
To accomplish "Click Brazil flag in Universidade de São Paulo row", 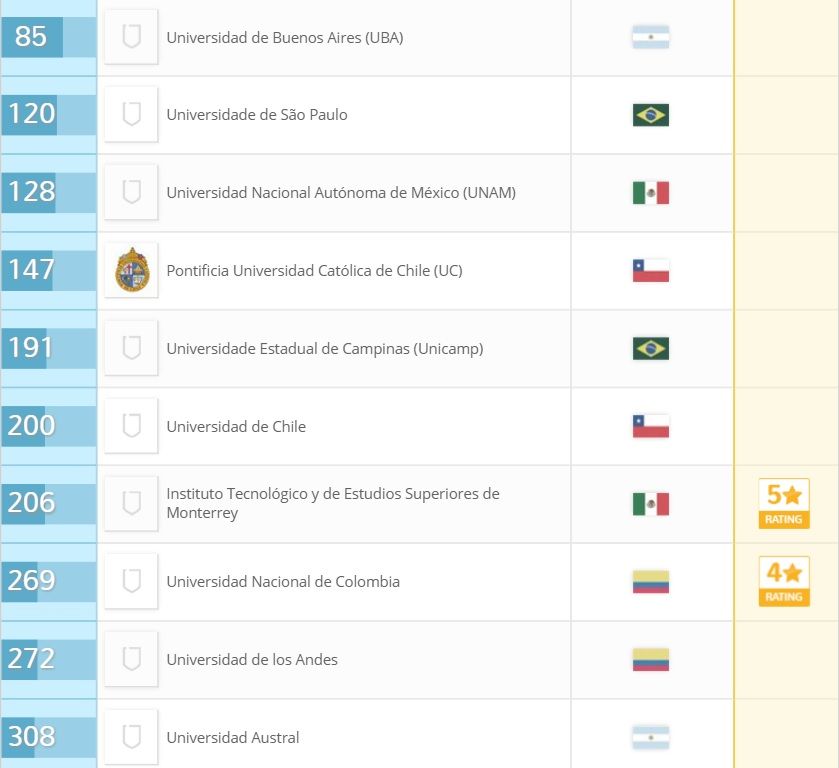I will click(650, 115).
